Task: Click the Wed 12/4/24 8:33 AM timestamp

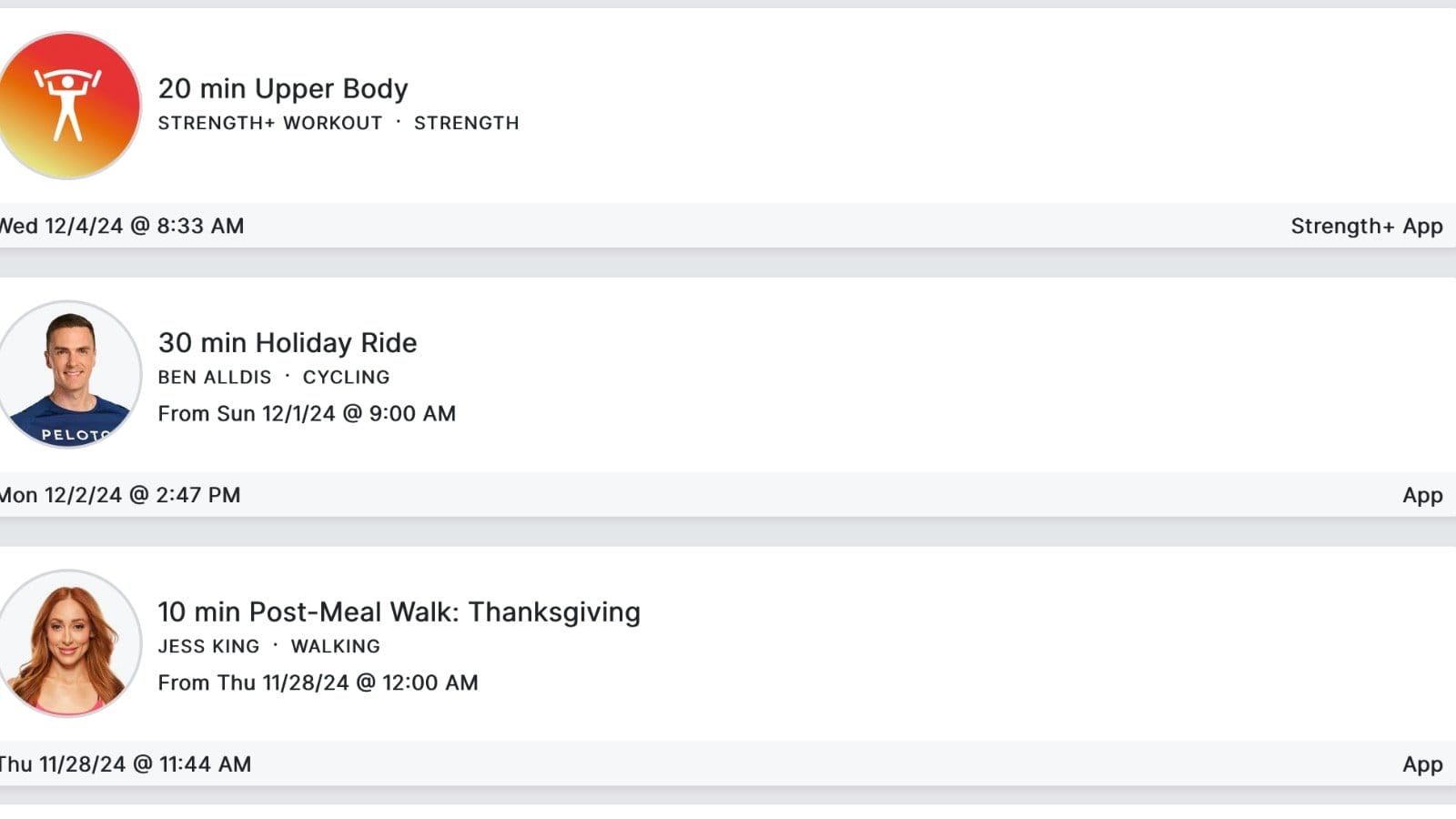Action: (x=122, y=226)
